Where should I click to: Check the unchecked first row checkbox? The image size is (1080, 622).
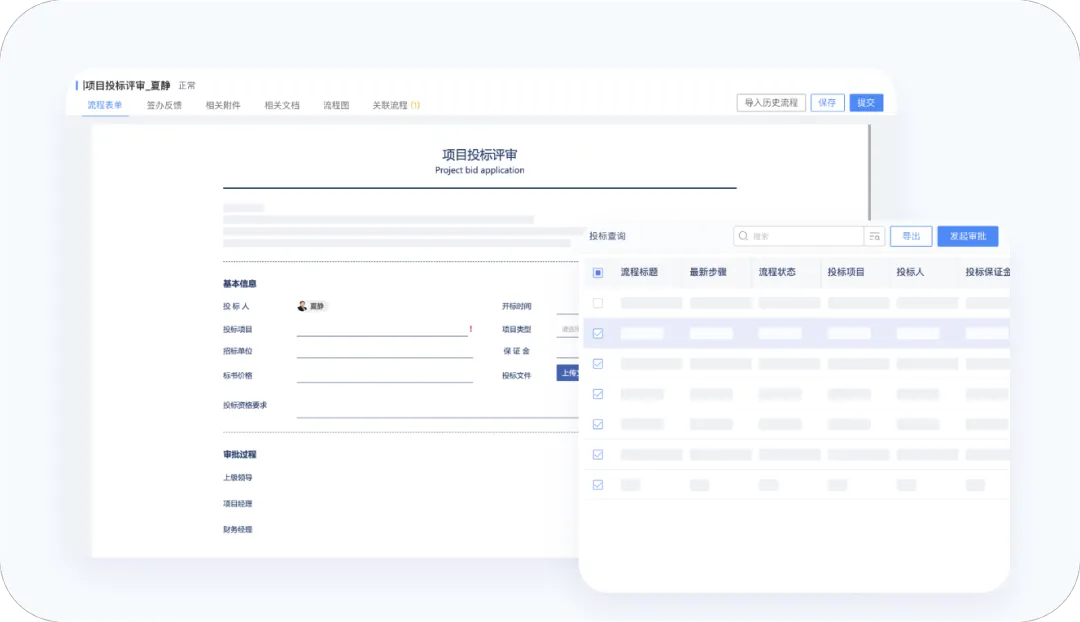coord(598,303)
